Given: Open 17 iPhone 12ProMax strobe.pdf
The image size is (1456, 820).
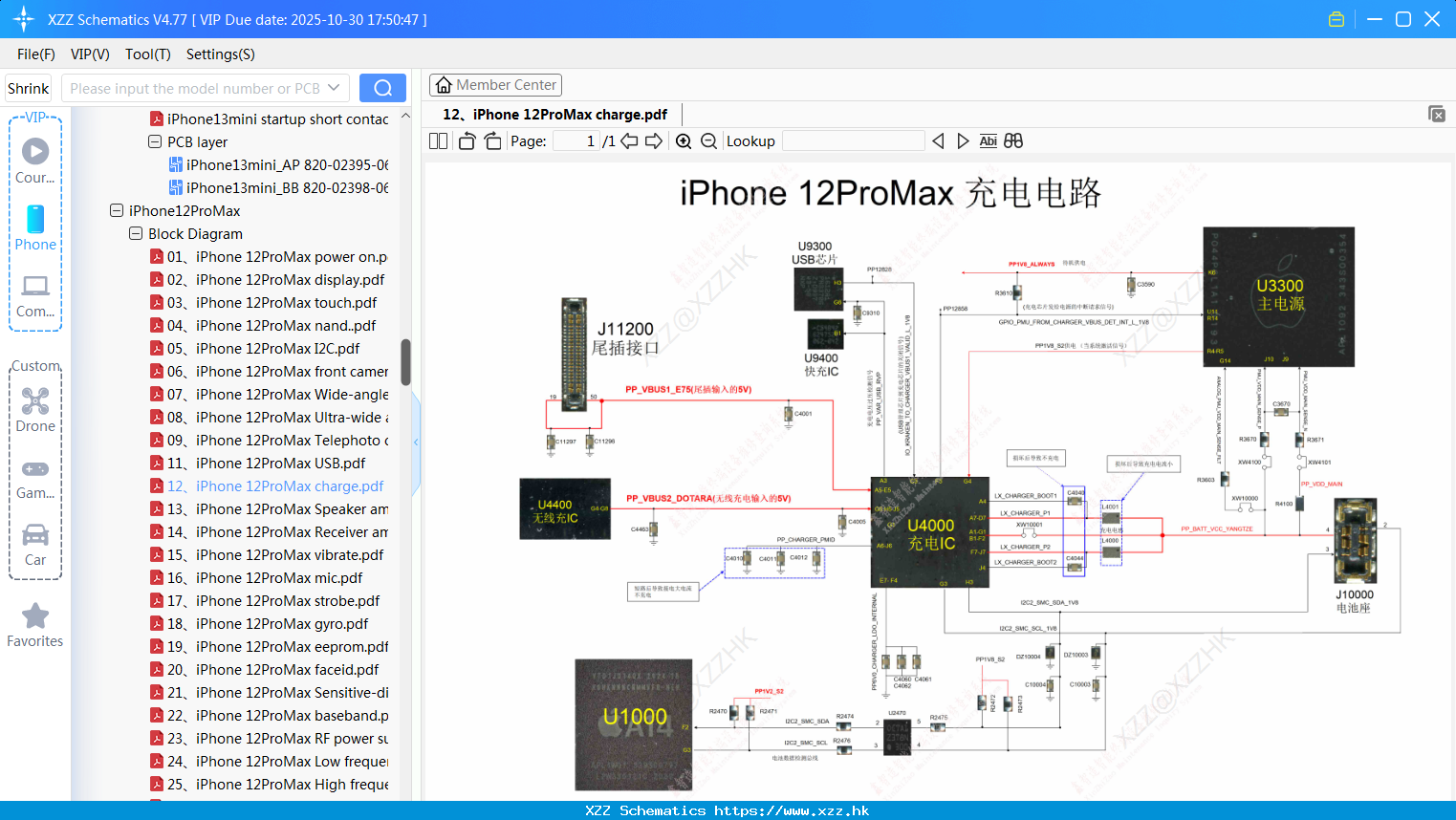Looking at the screenshot, I should (x=265, y=600).
